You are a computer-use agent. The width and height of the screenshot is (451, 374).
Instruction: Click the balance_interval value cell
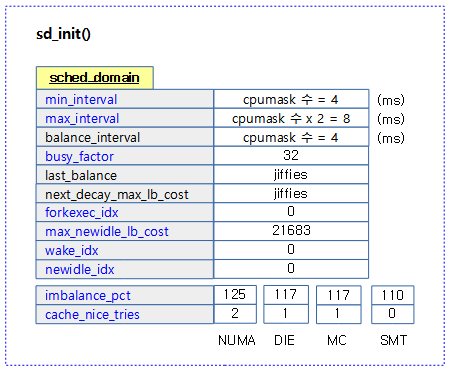(291, 137)
